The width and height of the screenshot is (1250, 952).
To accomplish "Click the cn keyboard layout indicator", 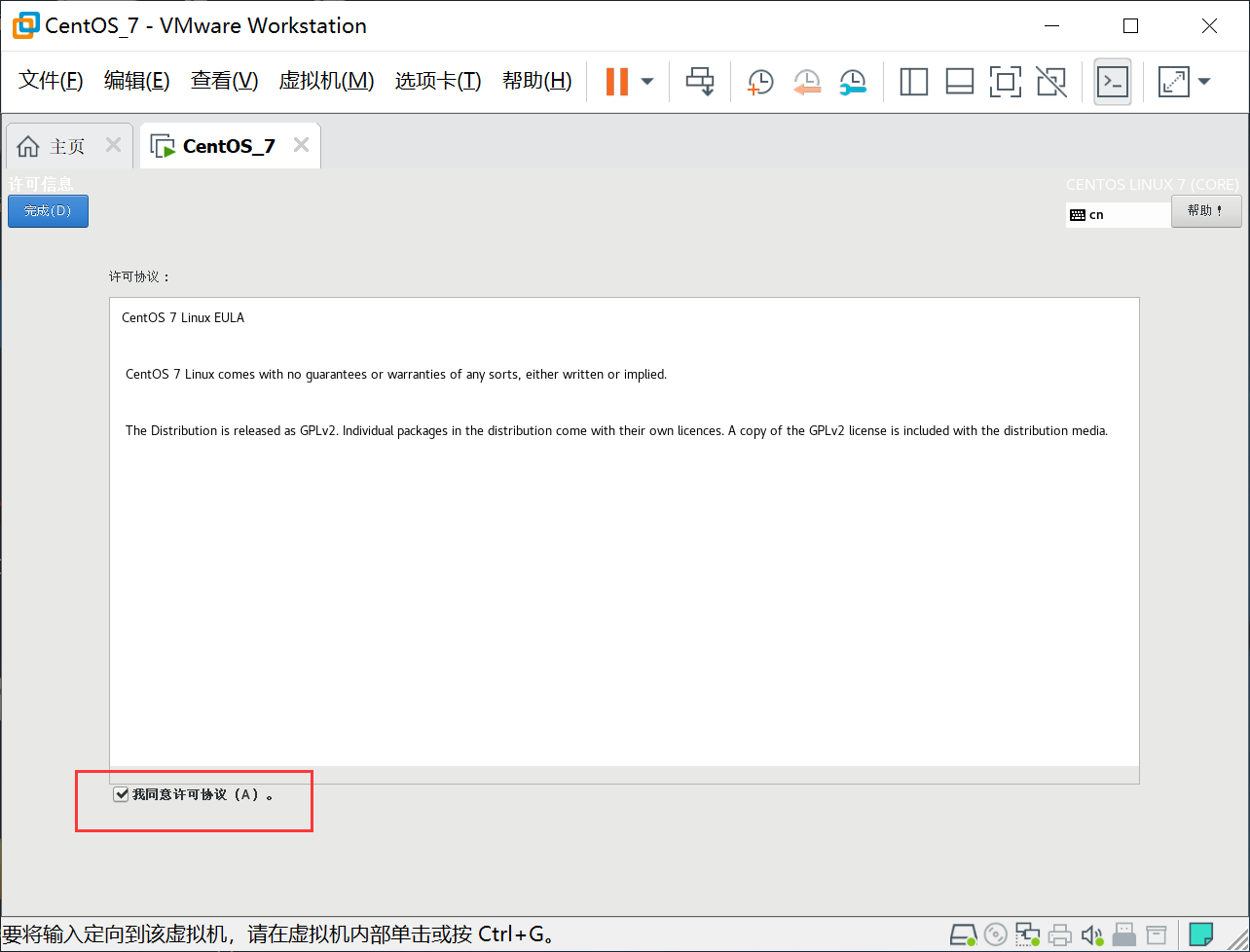I will tap(1118, 215).
